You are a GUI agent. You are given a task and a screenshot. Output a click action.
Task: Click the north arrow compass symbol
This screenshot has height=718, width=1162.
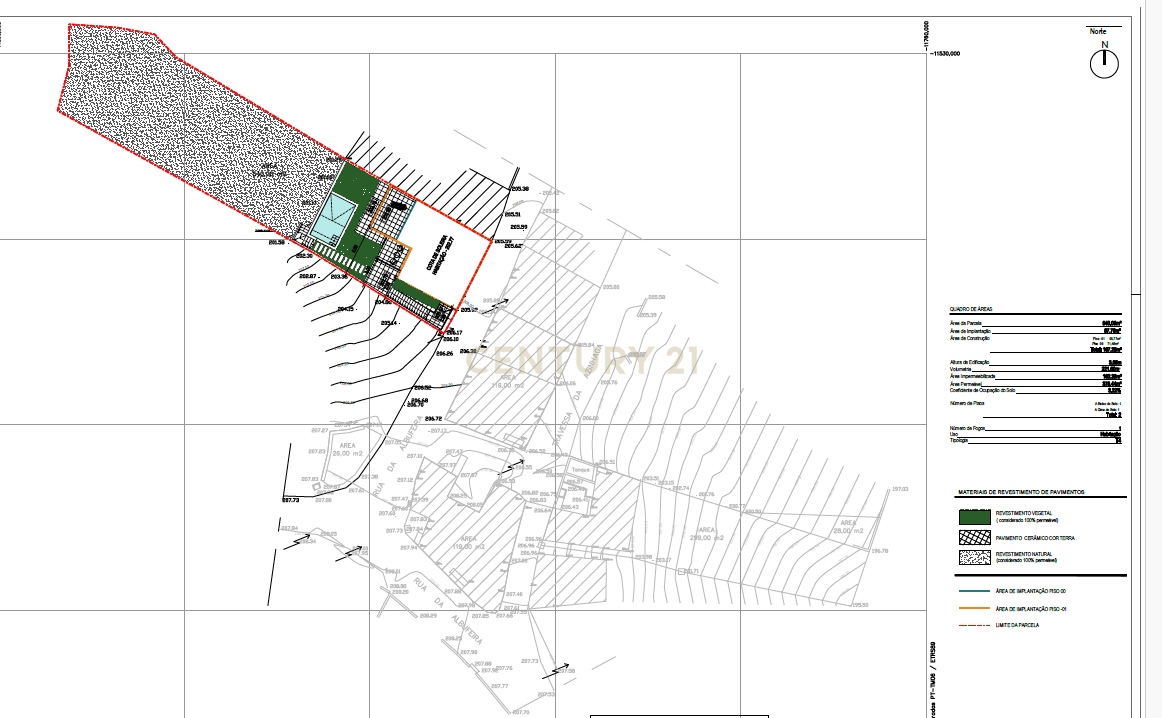point(1104,62)
